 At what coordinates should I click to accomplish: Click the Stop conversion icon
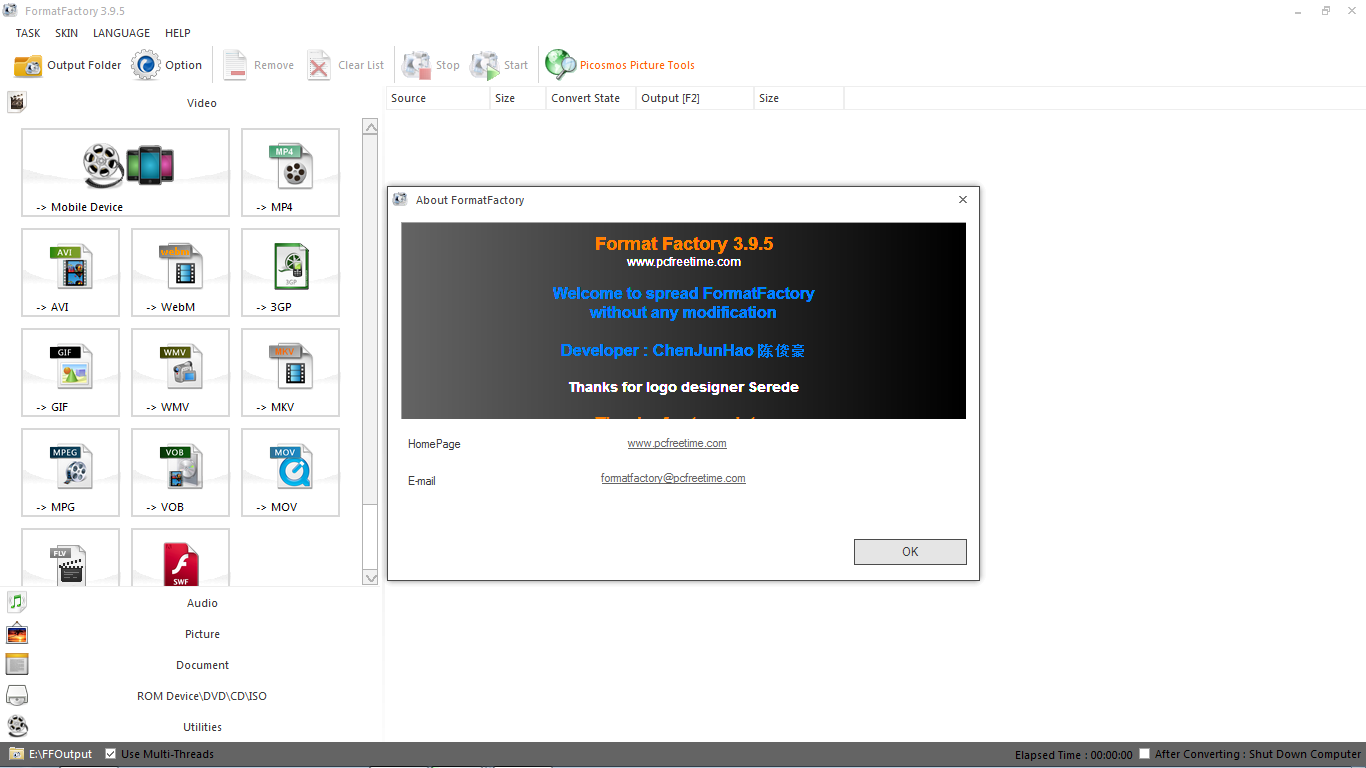pyautogui.click(x=416, y=66)
